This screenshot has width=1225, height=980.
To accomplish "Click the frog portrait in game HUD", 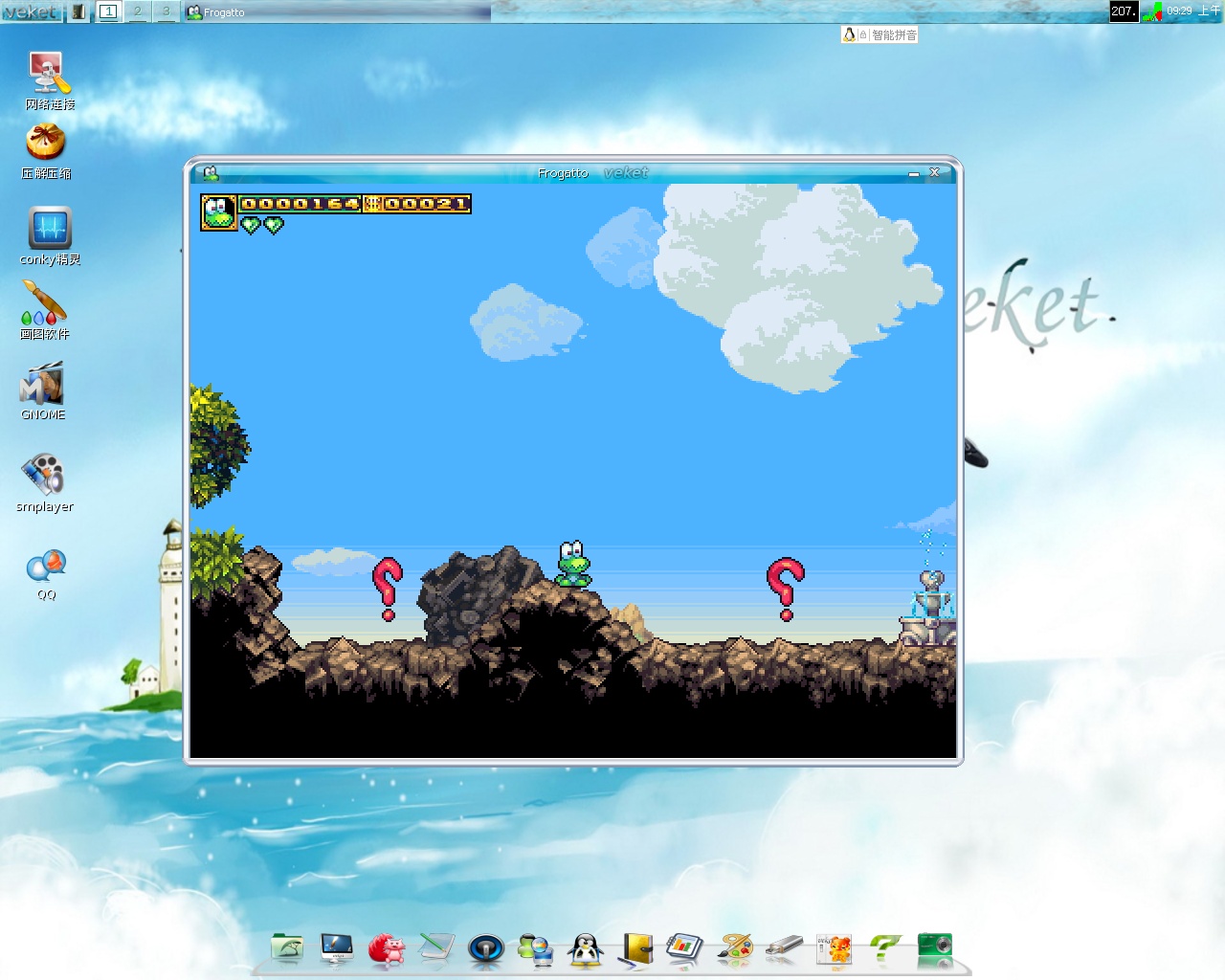I will [x=219, y=212].
